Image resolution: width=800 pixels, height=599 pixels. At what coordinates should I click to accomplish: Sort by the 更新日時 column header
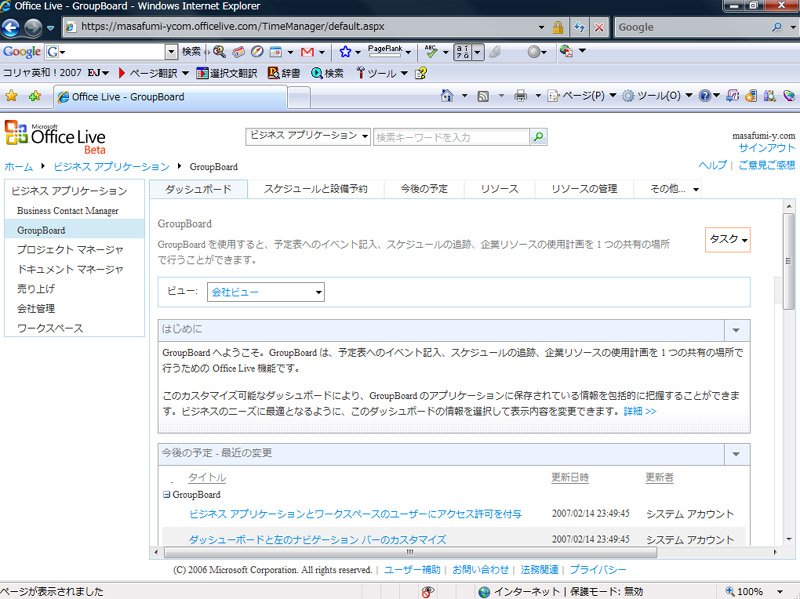(570, 477)
